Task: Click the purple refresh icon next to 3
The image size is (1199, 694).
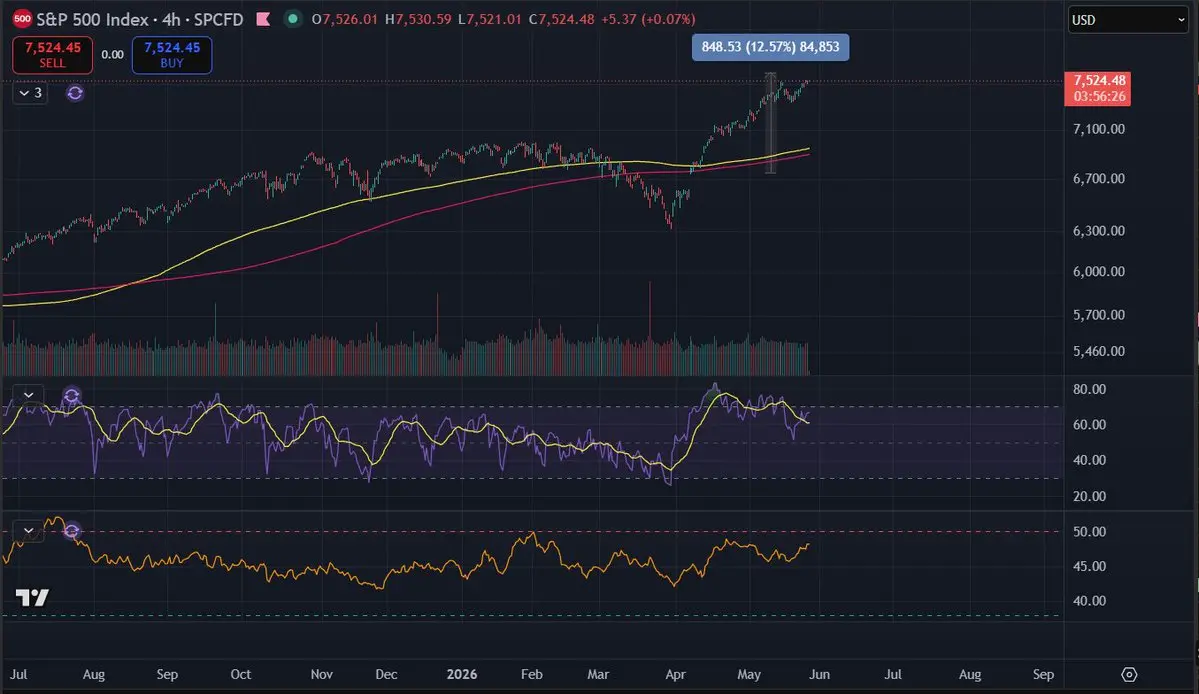Action: click(x=74, y=93)
